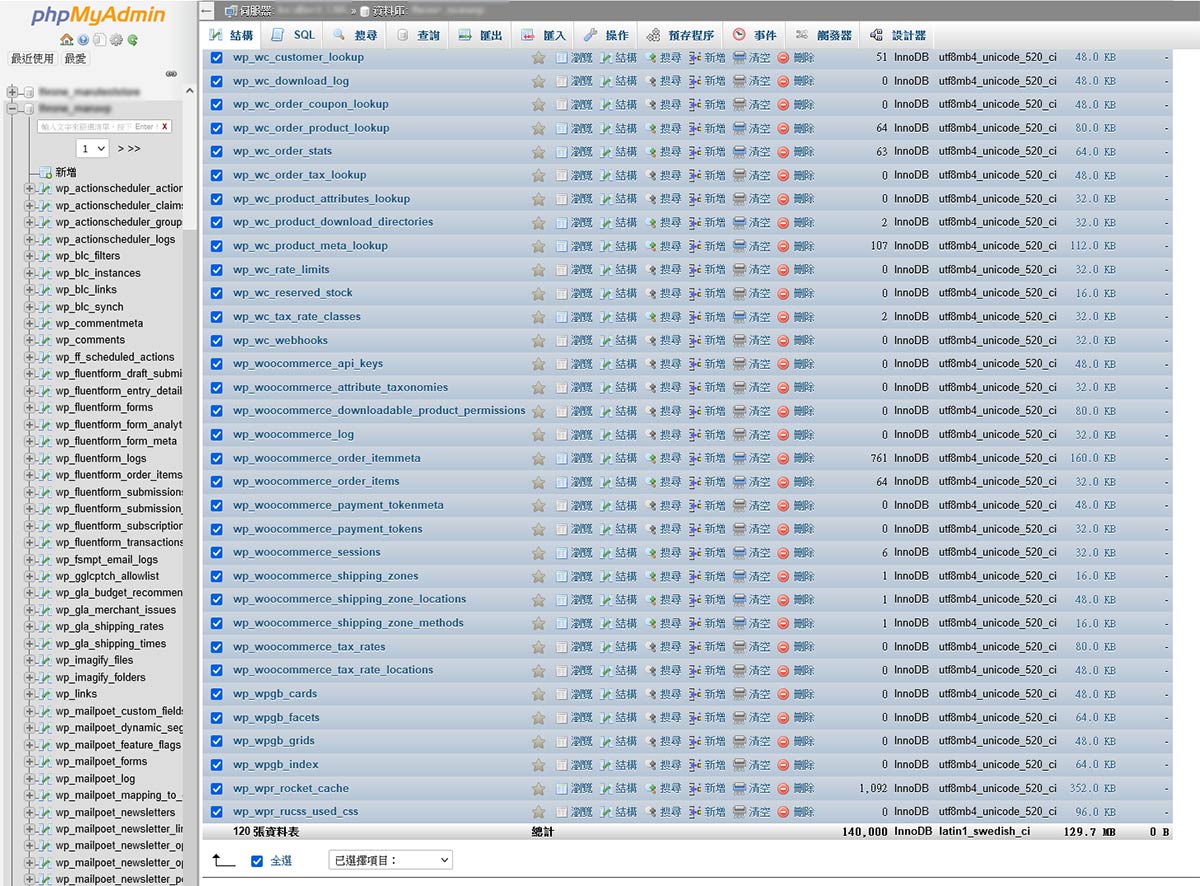Click the search icon for wp_woocommerce_log row
1200x886 pixels.
point(650,435)
